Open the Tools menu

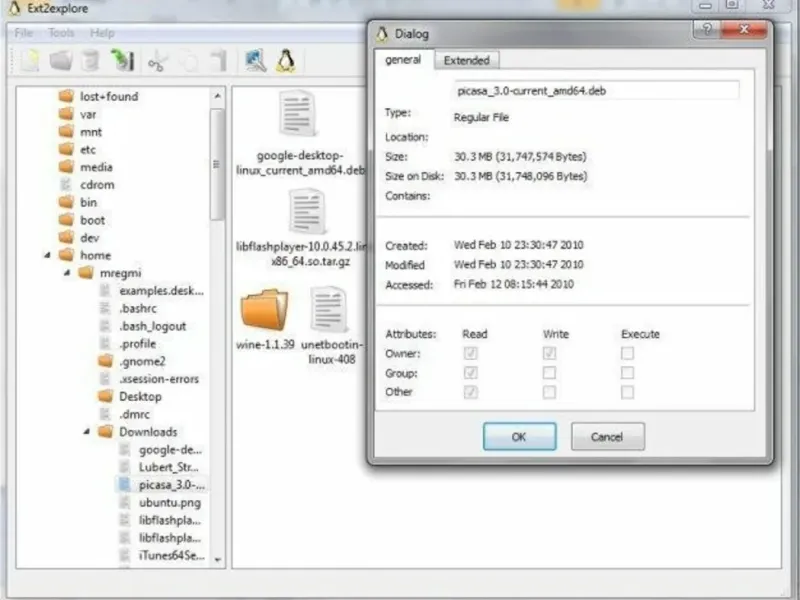(x=61, y=33)
